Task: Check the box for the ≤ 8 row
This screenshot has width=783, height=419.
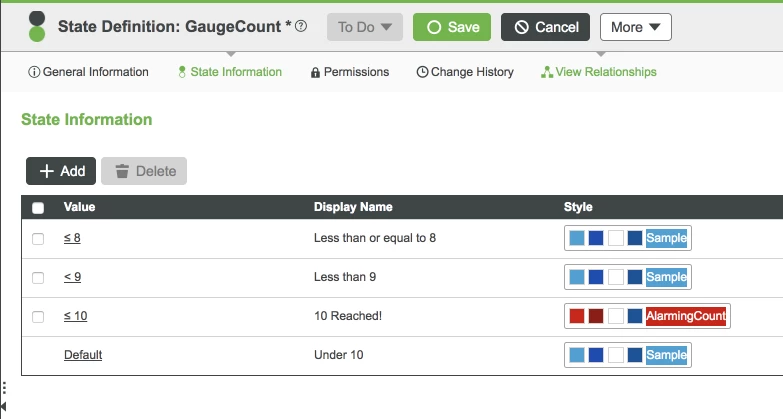Action: coord(38,239)
